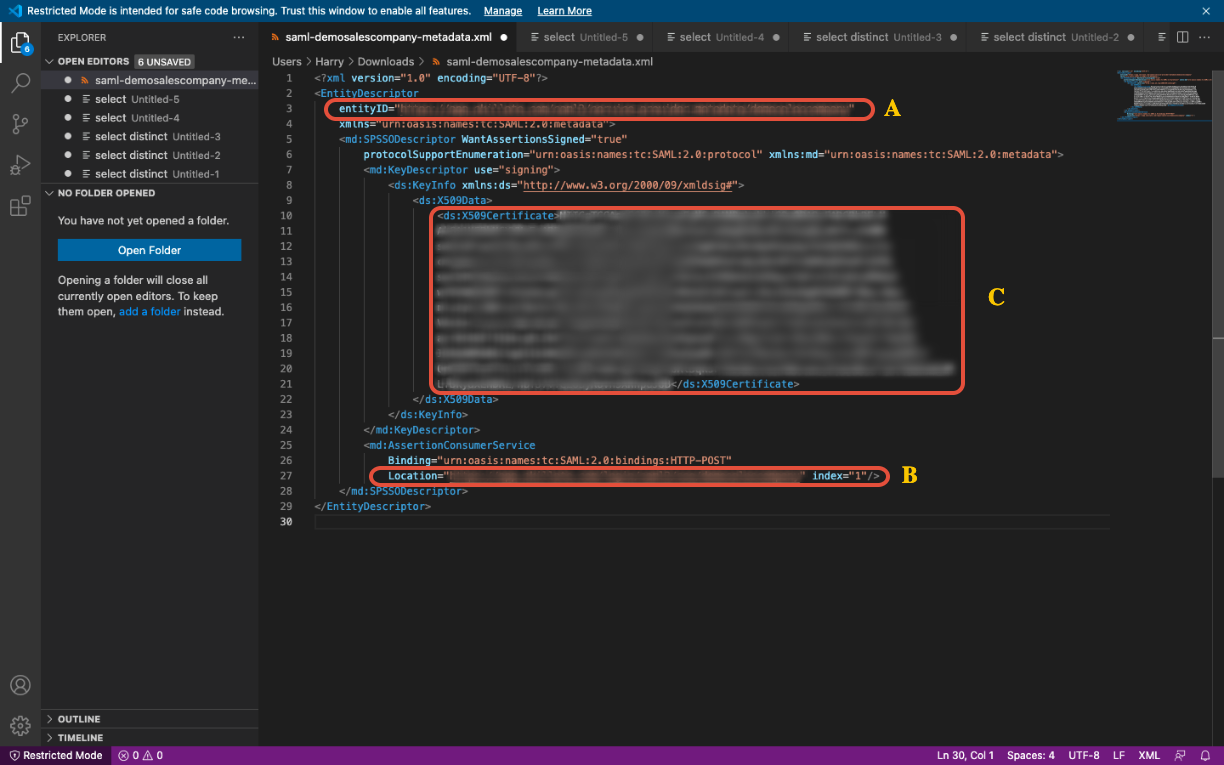Click the Open Folder button

pyautogui.click(x=149, y=250)
